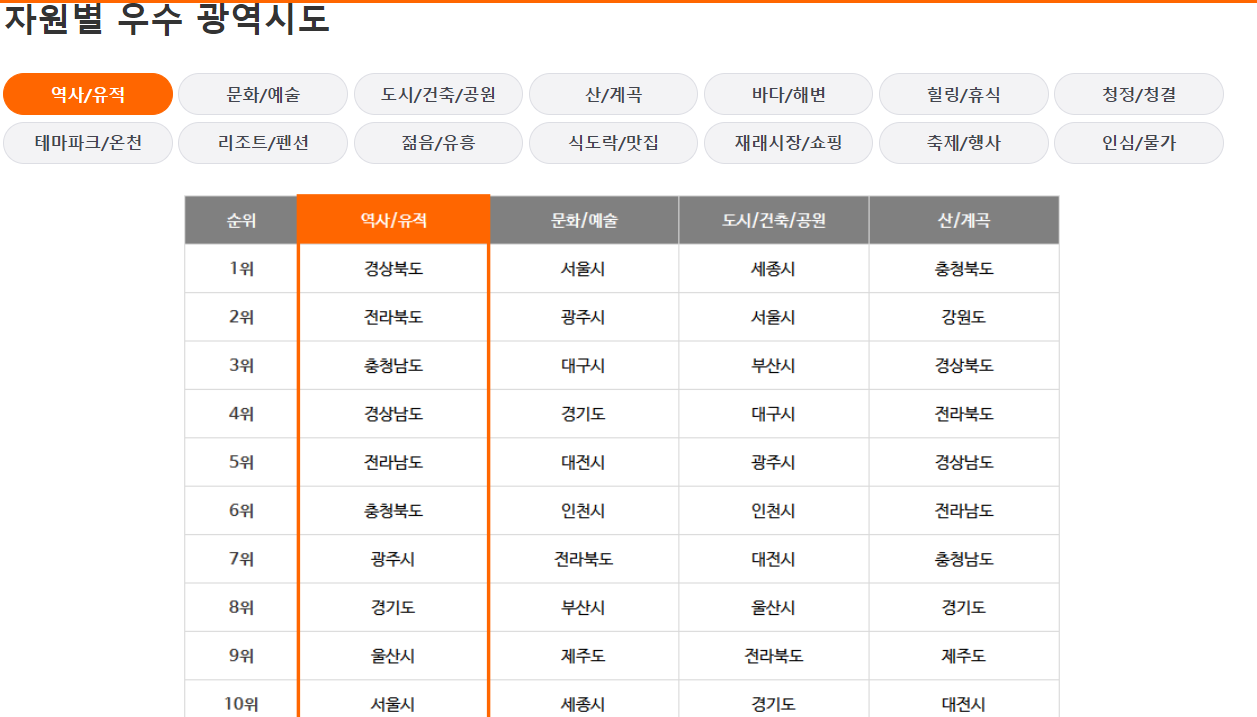Click the 문화/예술 table column header
1257x717 pixels.
point(584,220)
